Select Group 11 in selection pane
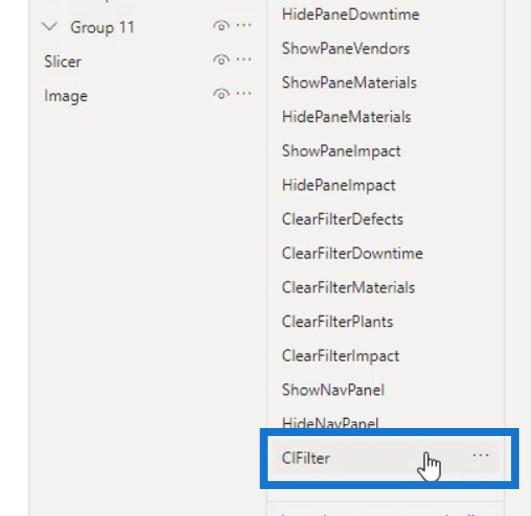 click(x=102, y=27)
